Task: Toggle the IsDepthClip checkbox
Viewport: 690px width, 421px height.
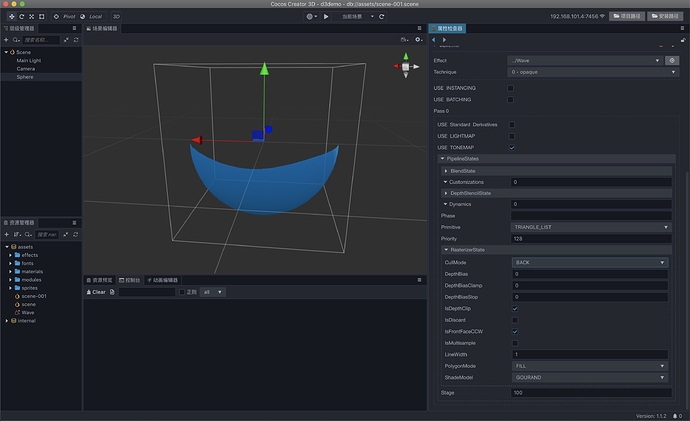Action: 514,308
